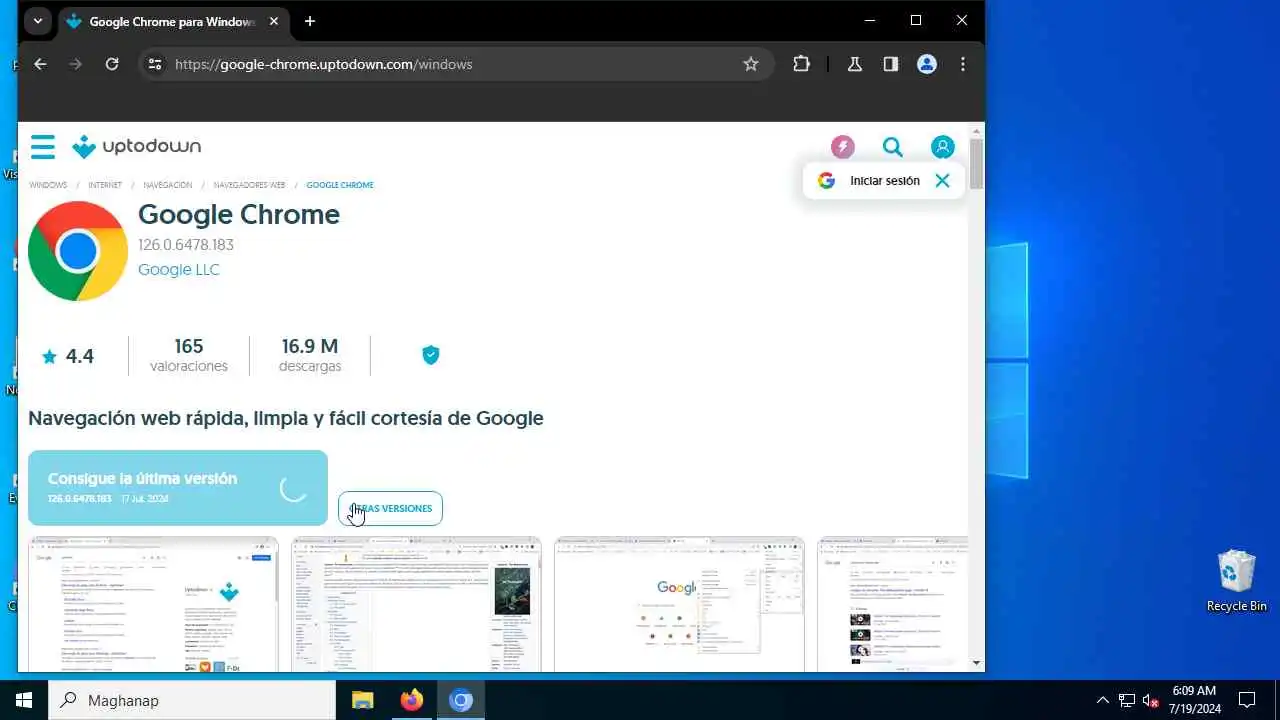Toggle the Chrome side panel
The image size is (1280, 720).
[x=891, y=64]
